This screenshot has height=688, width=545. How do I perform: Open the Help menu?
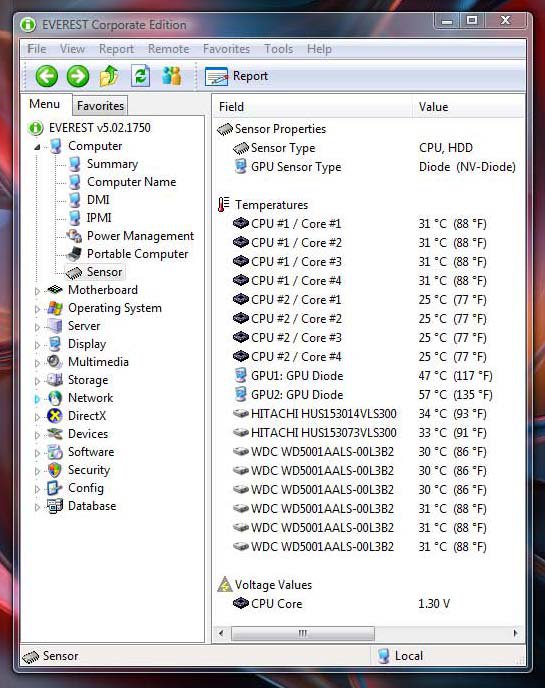click(x=319, y=49)
